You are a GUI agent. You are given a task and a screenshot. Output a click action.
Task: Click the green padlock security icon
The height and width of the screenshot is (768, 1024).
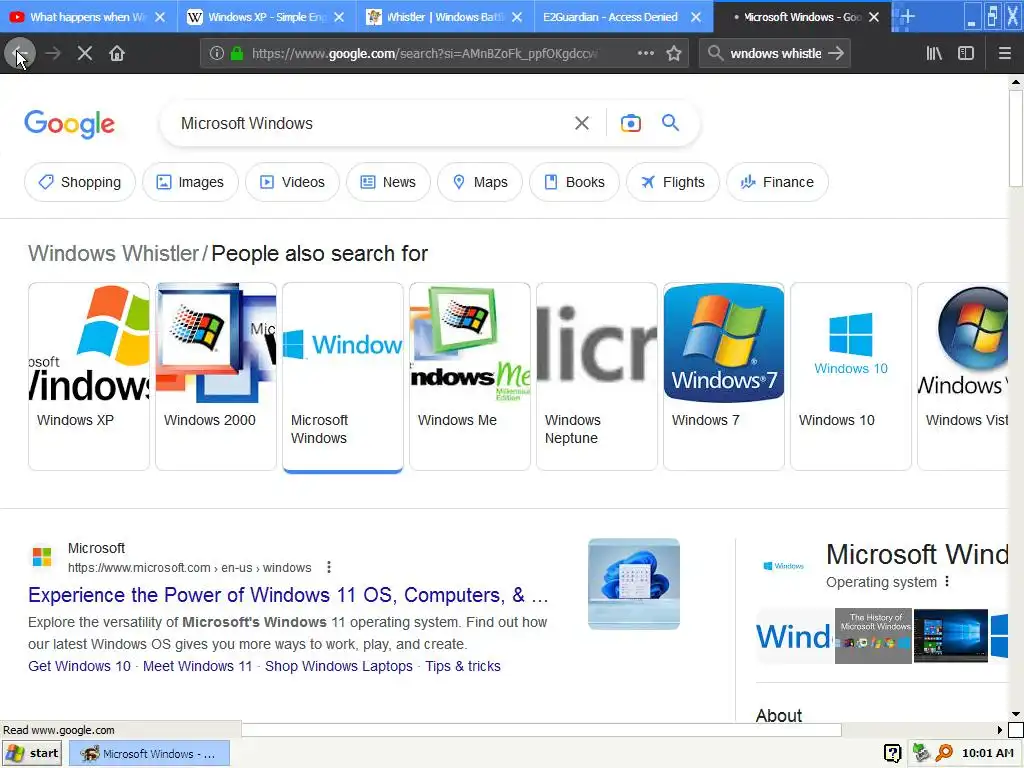click(237, 54)
